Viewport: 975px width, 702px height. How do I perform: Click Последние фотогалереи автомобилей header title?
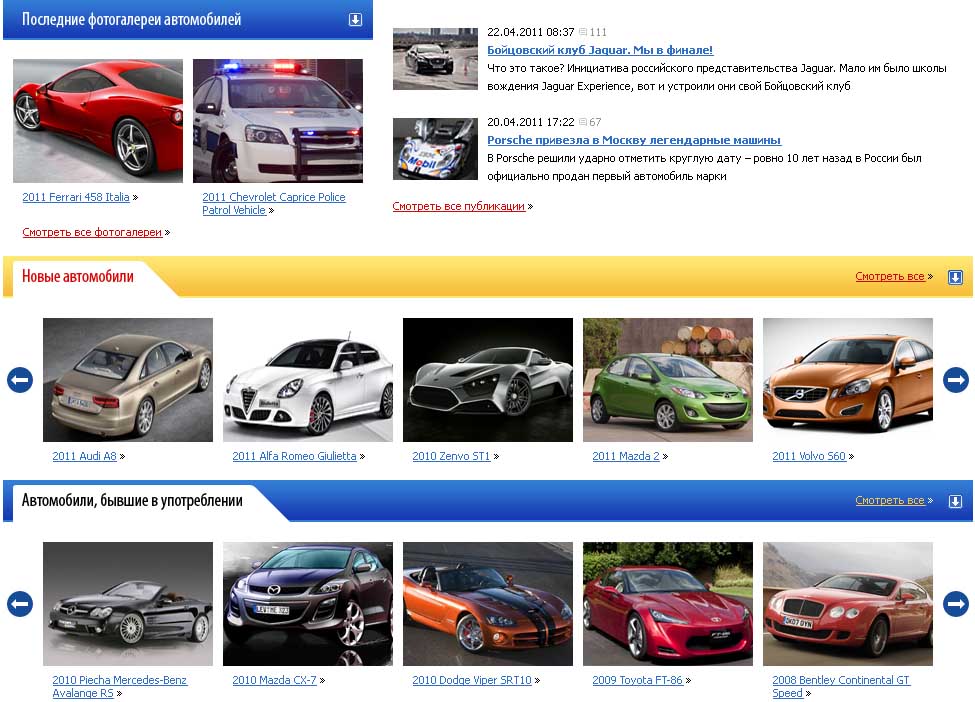[x=131, y=19]
